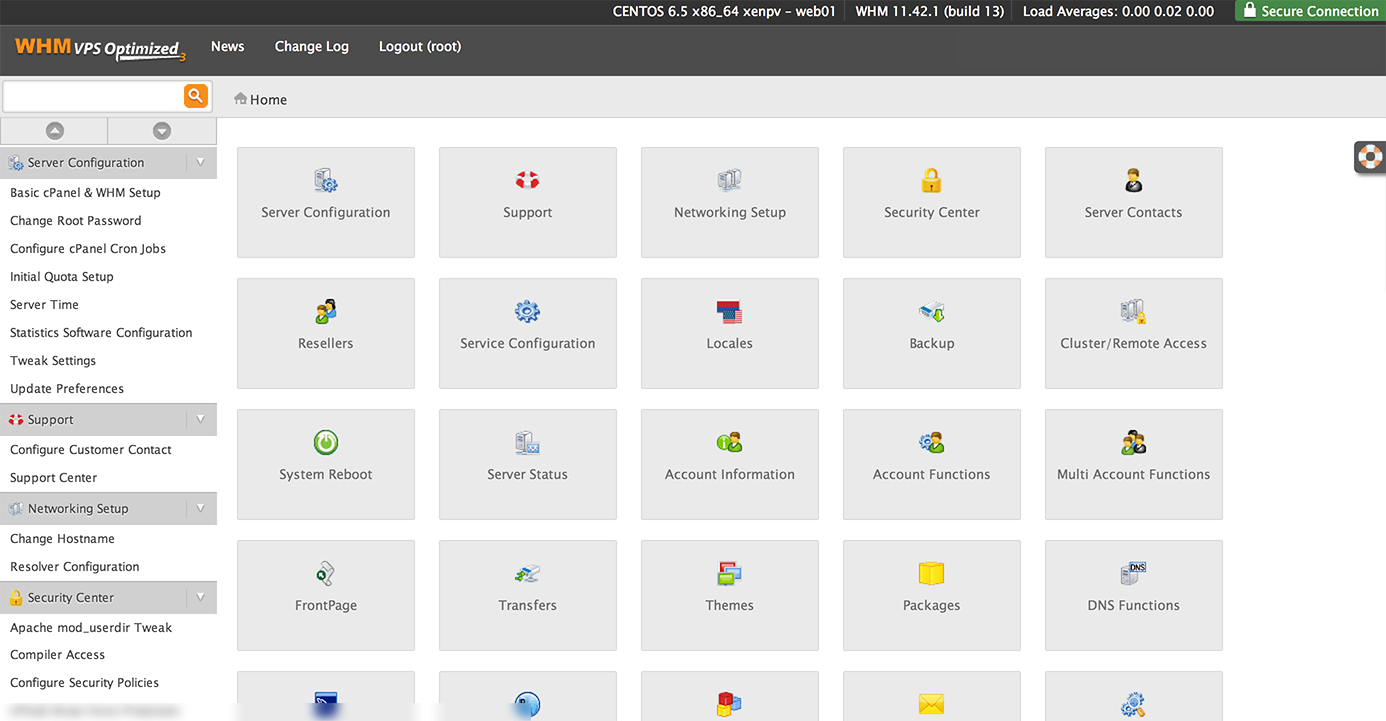
Task: Open Configure Security Policies link
Action: [x=84, y=682]
